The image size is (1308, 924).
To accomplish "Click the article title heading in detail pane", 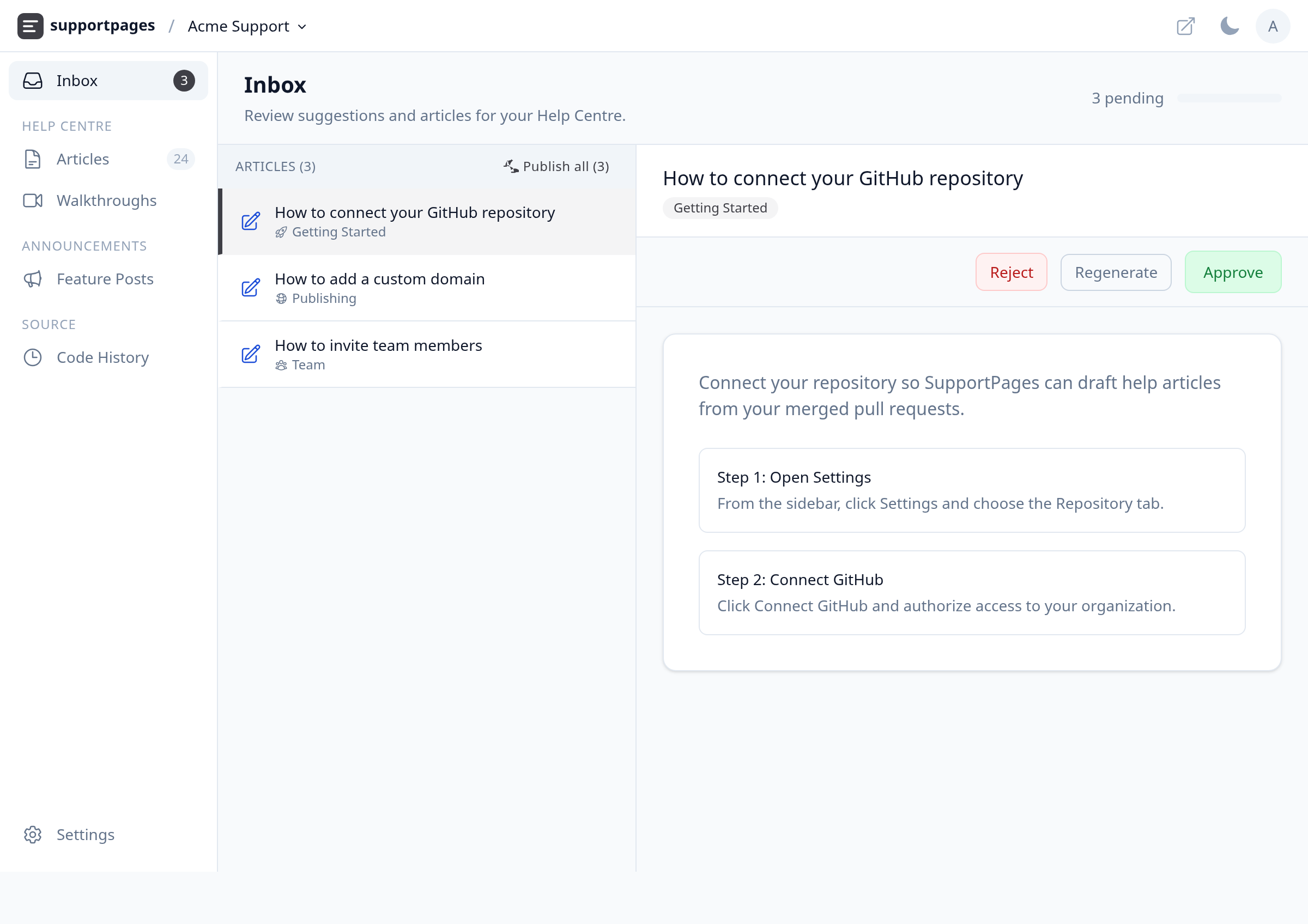I will (843, 178).
